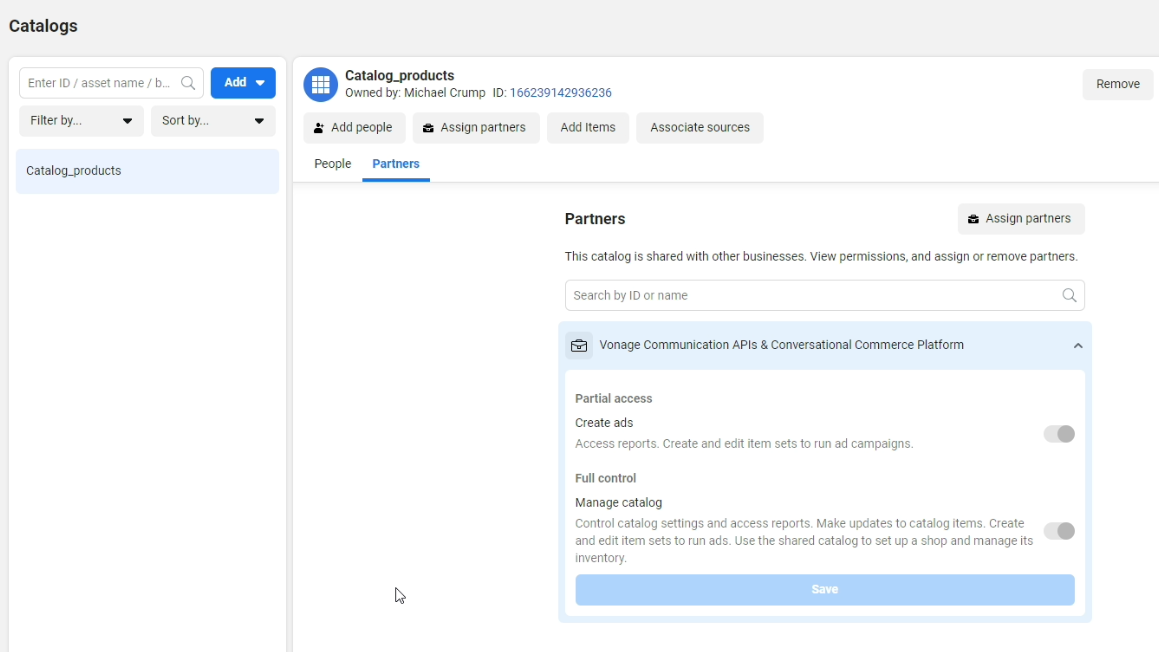Click the Associate sources button
Screen dimensions: 1159x652
(699, 127)
